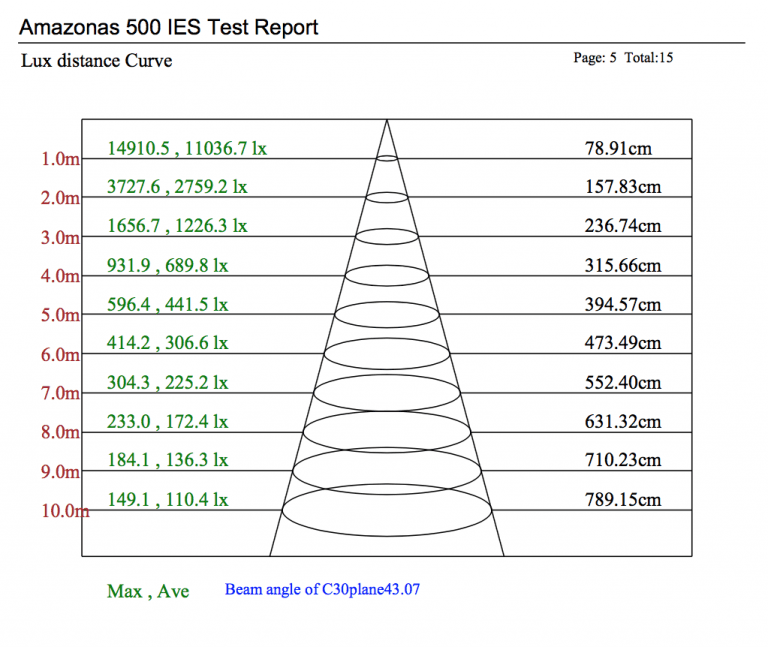Screen dimensions: 768x647
Task: Click the 789.15cm beam diameter value
Action: point(622,499)
